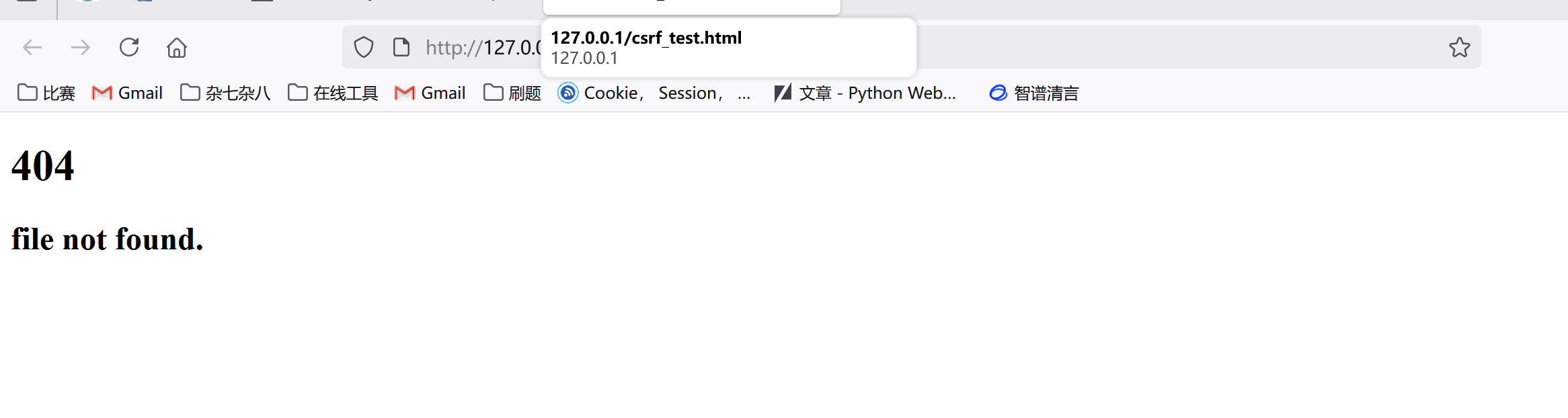Open the first Gmail bookmark

click(128, 93)
